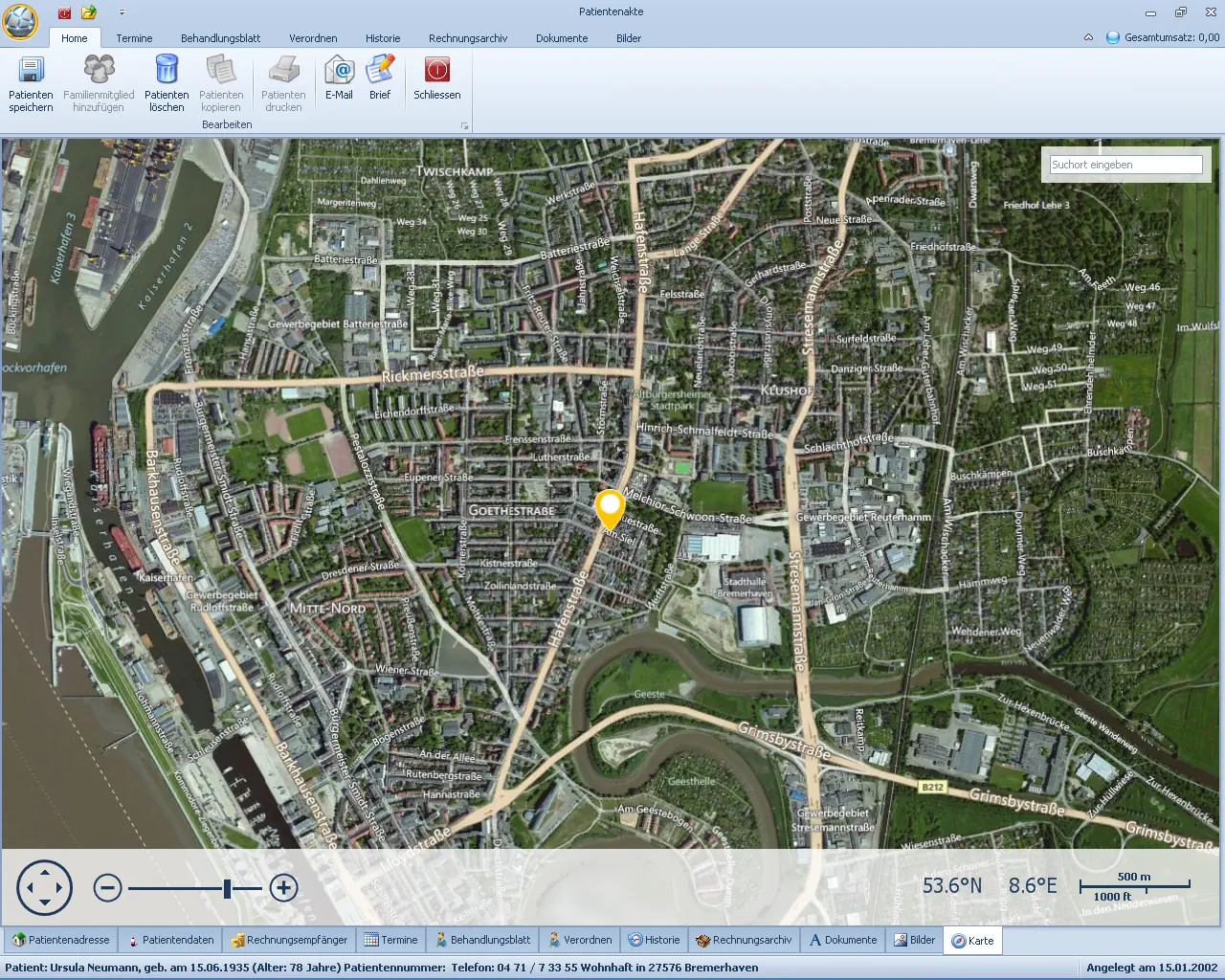Open the quick access toolbar dropdown
The width and height of the screenshot is (1225, 980).
122,12
